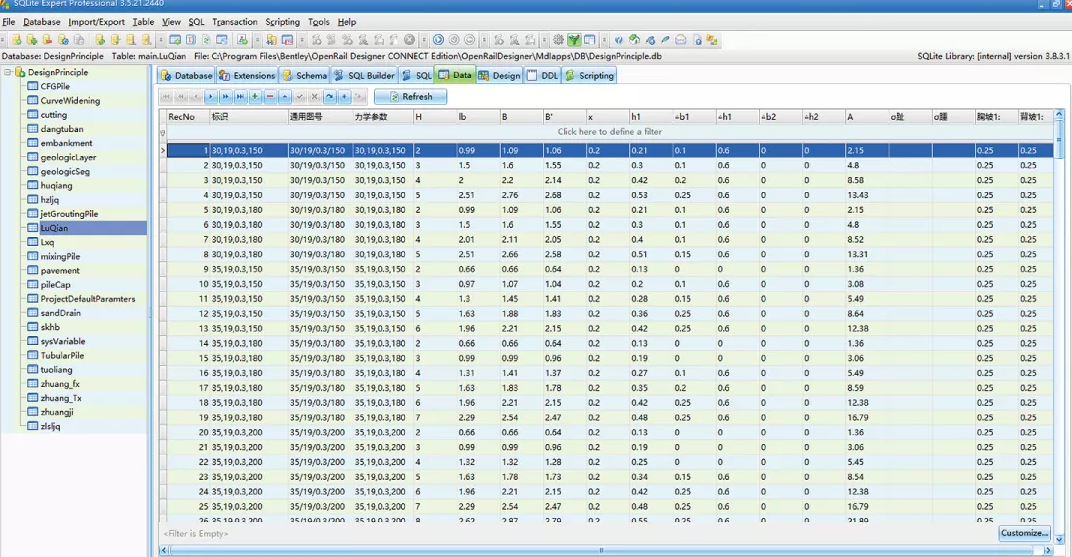
Task: Collapse the DesignPrinciple database tree node
Action: pos(8,72)
